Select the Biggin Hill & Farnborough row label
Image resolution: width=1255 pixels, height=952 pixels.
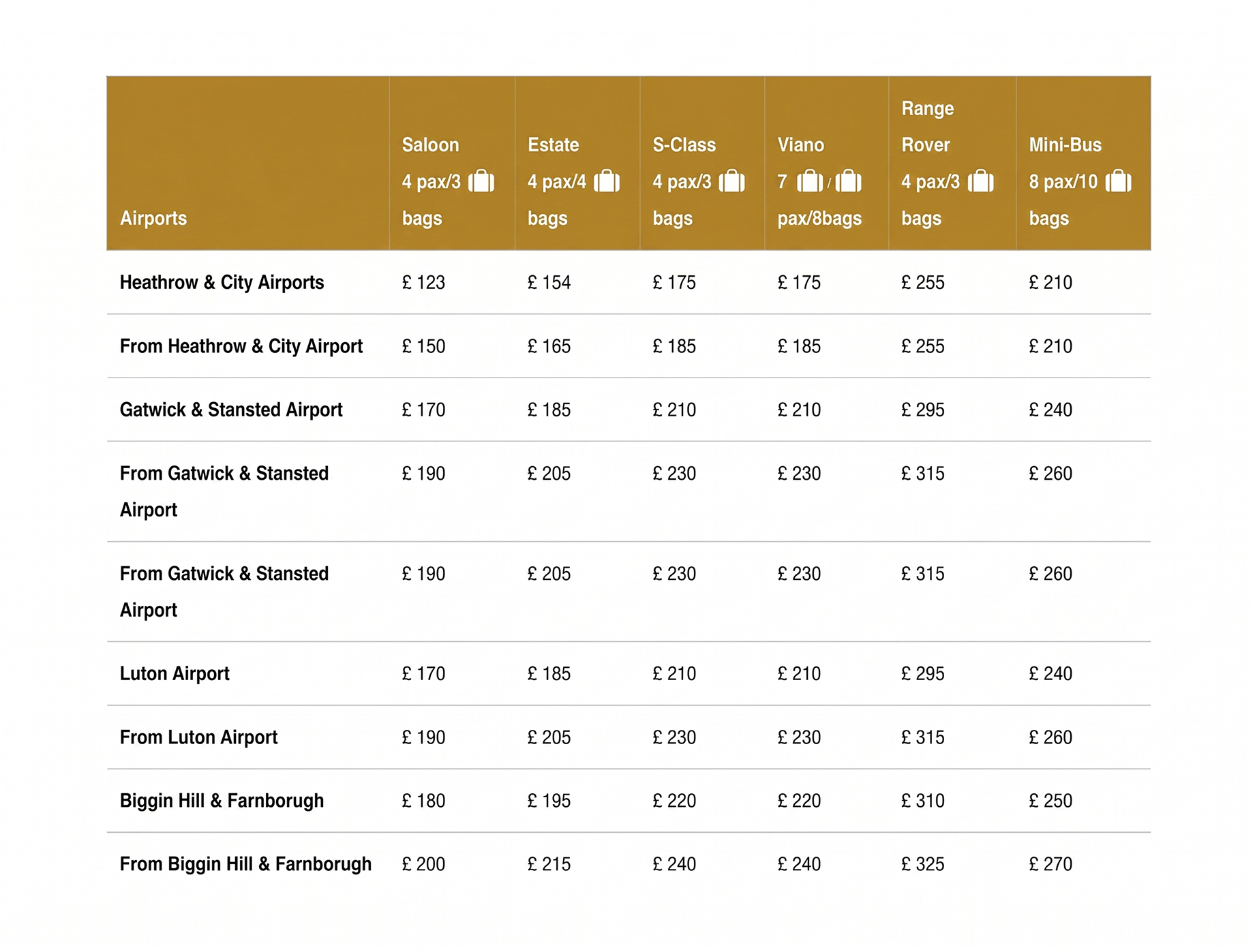[222, 801]
